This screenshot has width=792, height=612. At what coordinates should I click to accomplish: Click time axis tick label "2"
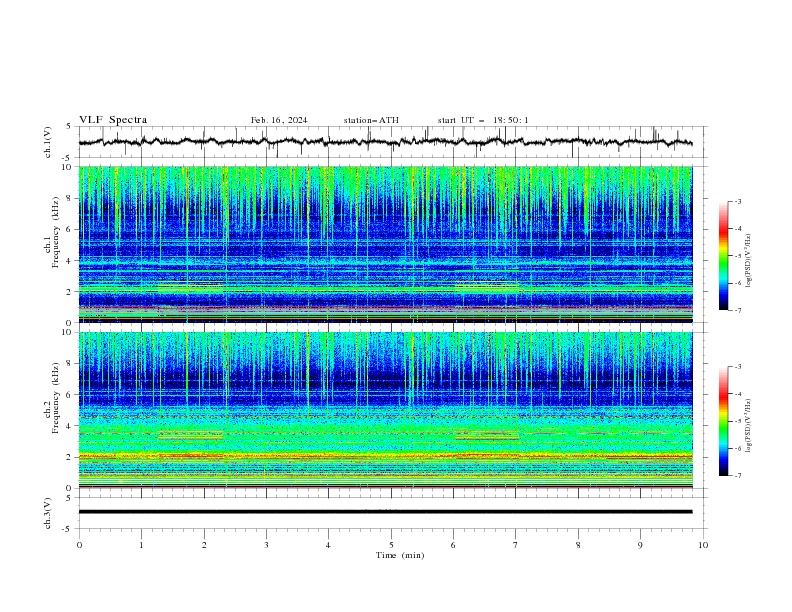(x=204, y=545)
